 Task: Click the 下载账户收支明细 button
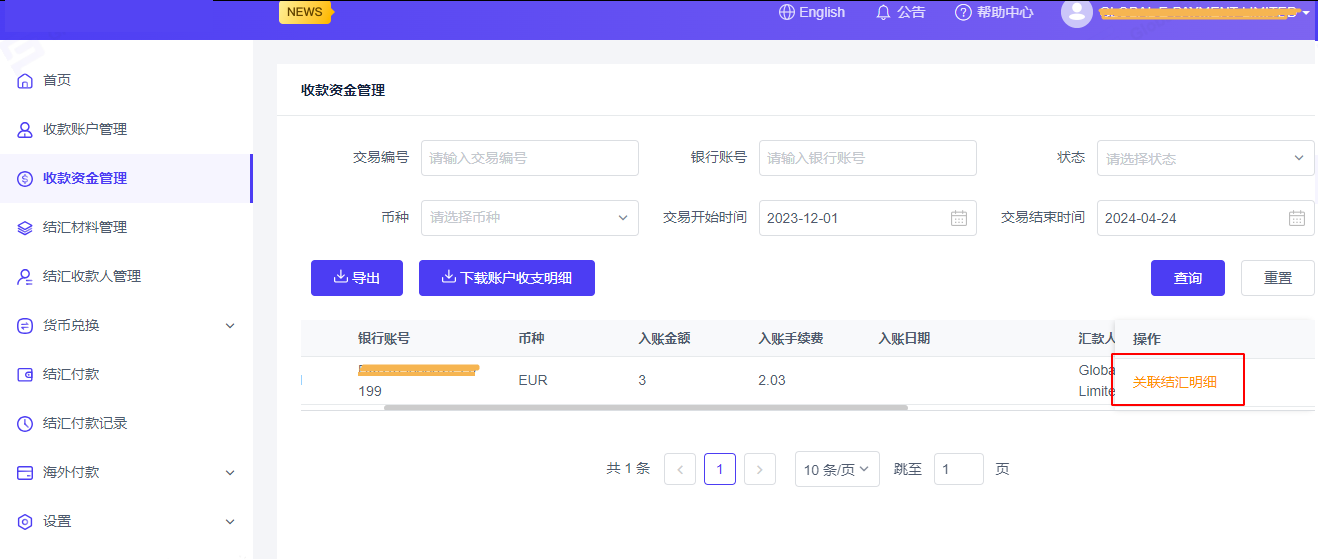[506, 278]
